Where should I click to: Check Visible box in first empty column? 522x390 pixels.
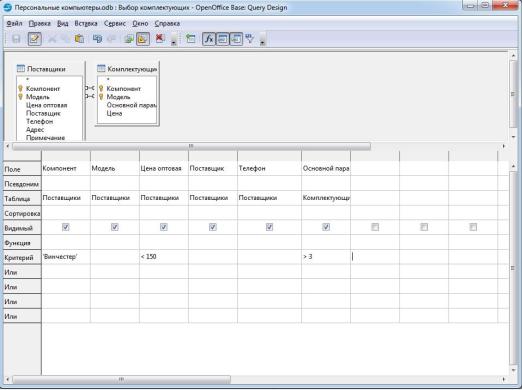[375, 227]
